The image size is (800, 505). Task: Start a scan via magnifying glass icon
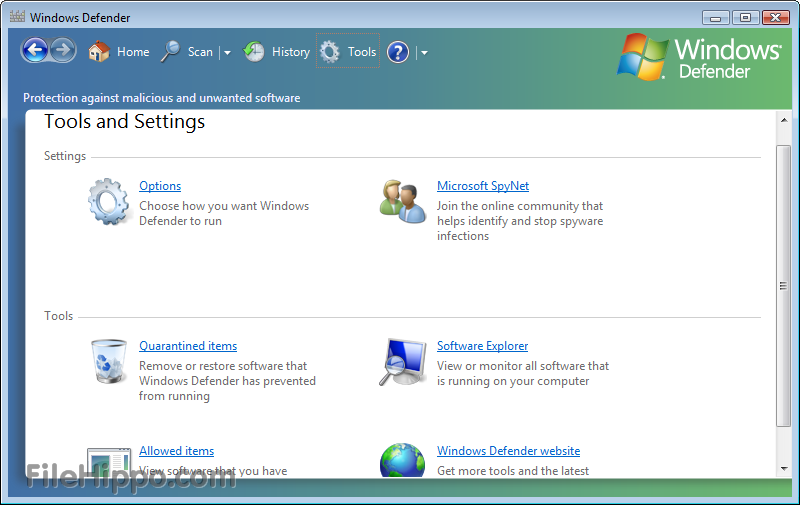click(170, 52)
